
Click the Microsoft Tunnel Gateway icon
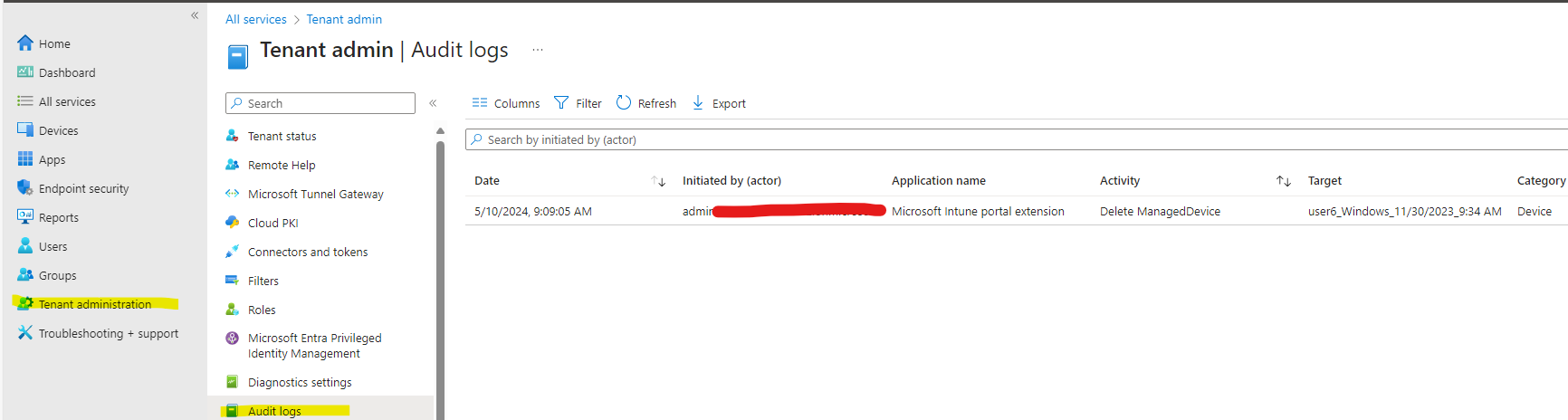232,194
